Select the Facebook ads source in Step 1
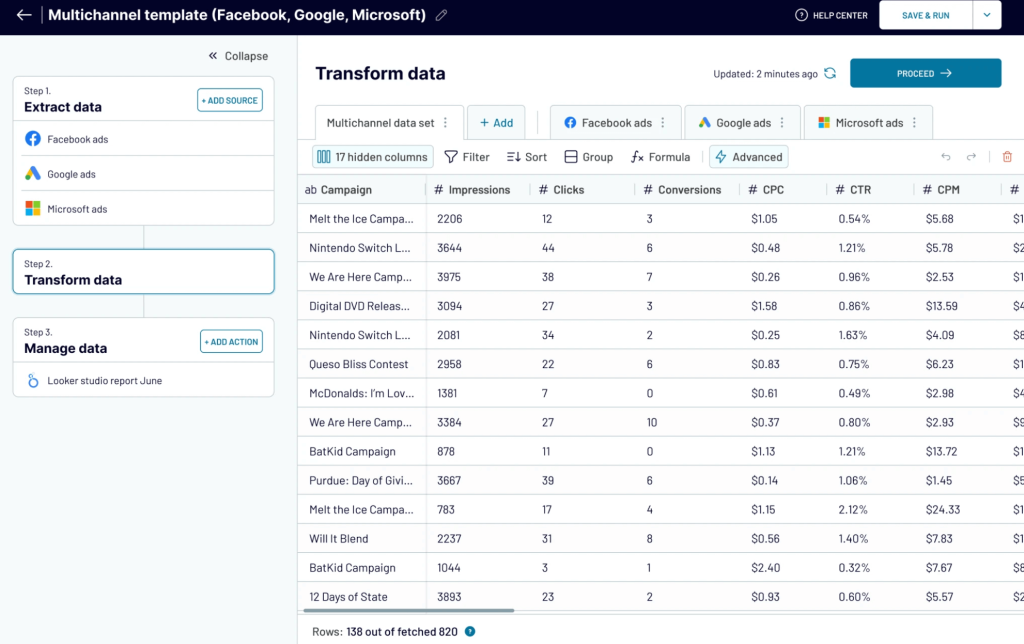Viewport: 1024px width, 644px height. (x=143, y=139)
